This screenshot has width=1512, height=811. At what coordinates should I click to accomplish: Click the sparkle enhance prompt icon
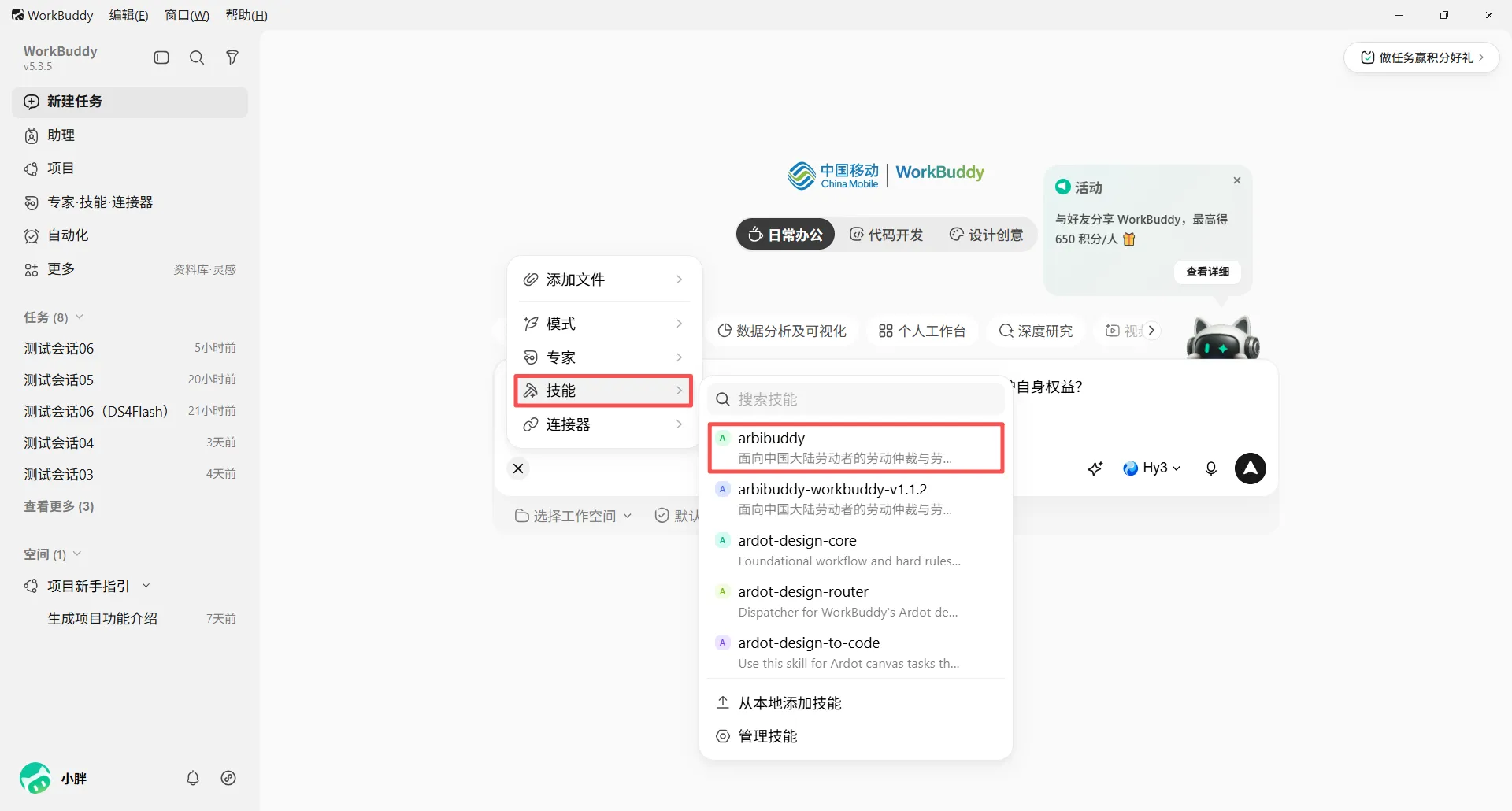1095,468
